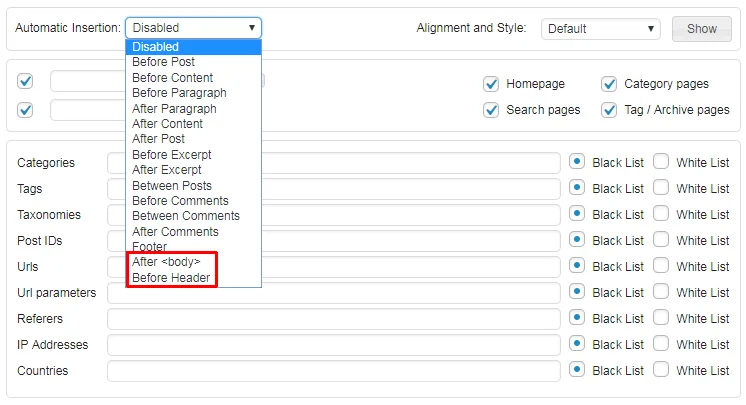
Task: Select Between Posts insertion option
Action: click(x=172, y=185)
